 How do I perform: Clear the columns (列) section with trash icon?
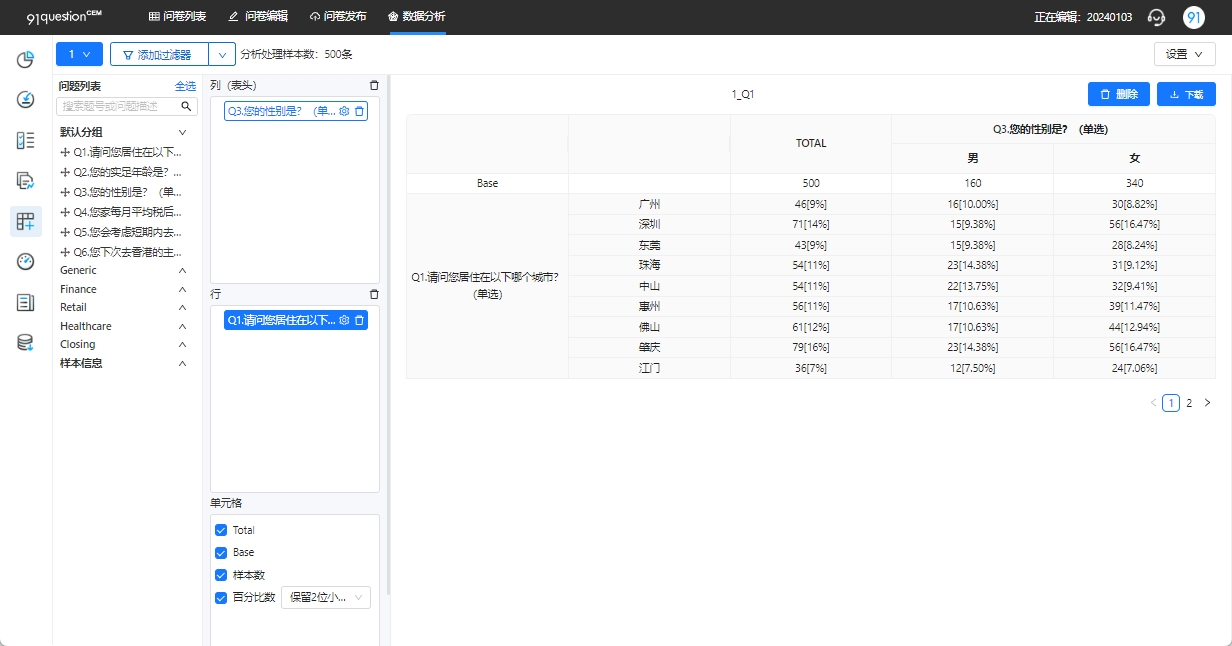374,86
